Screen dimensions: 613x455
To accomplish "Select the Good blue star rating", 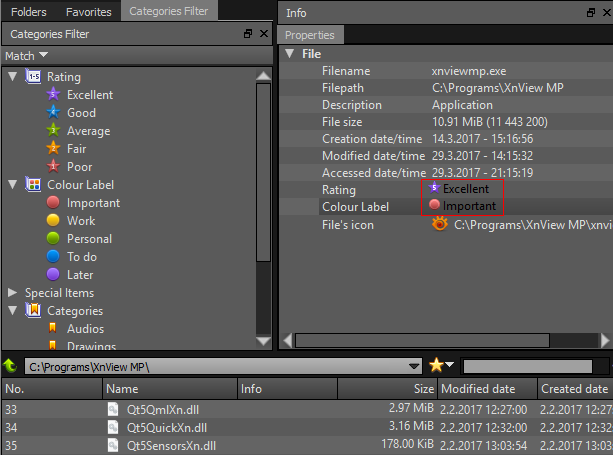I will tap(53, 113).
